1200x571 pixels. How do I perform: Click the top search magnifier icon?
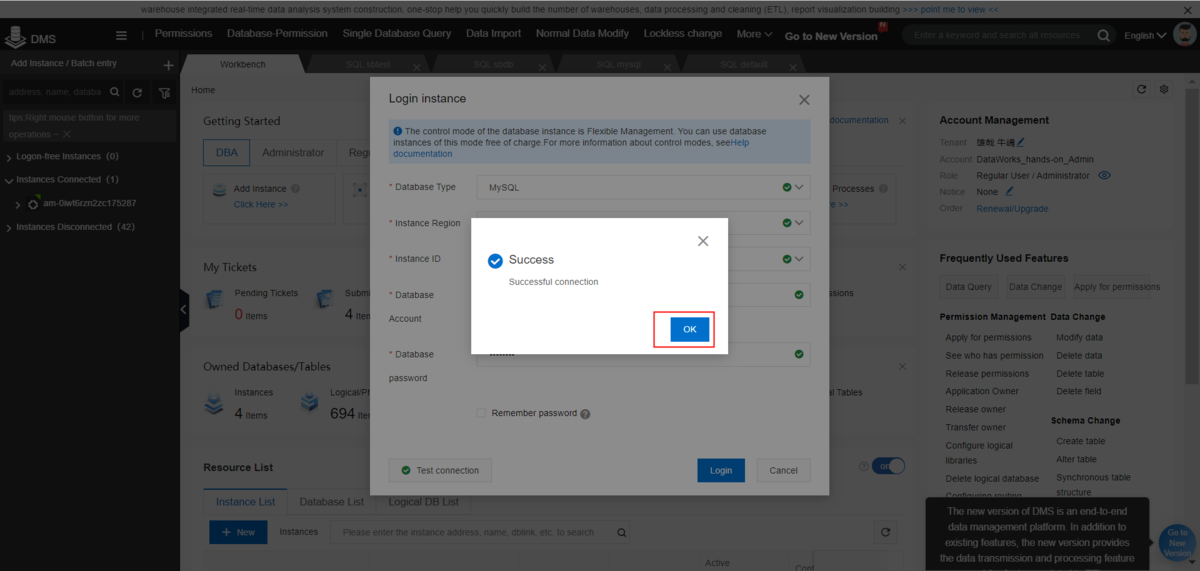coord(1104,35)
